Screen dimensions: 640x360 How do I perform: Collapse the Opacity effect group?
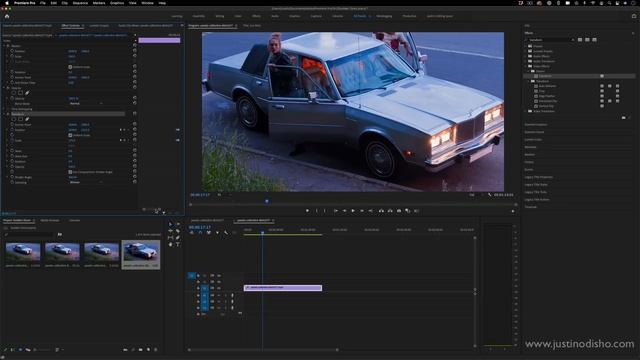tap(4, 88)
